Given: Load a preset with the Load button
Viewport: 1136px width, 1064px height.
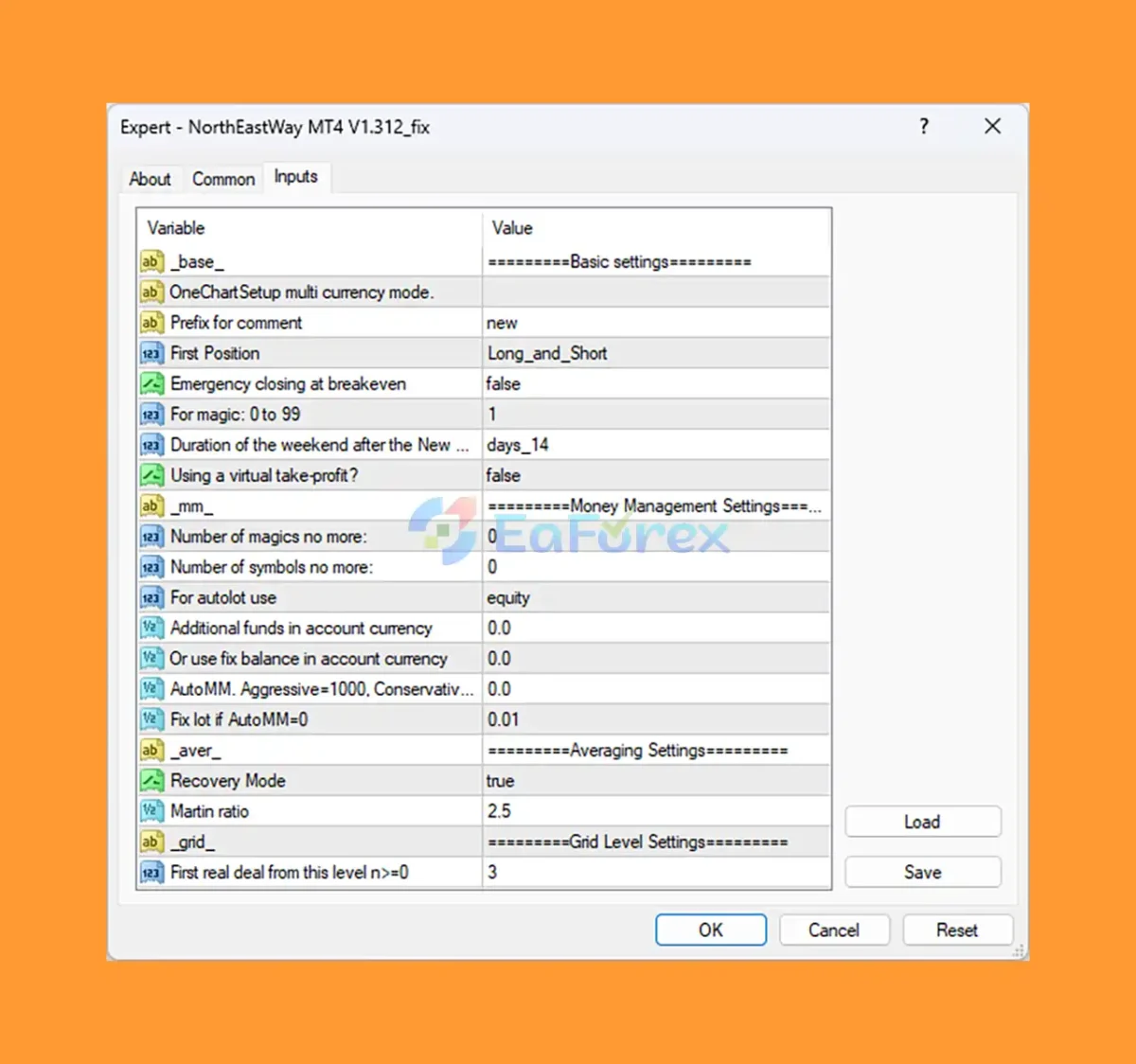Looking at the screenshot, I should (923, 822).
